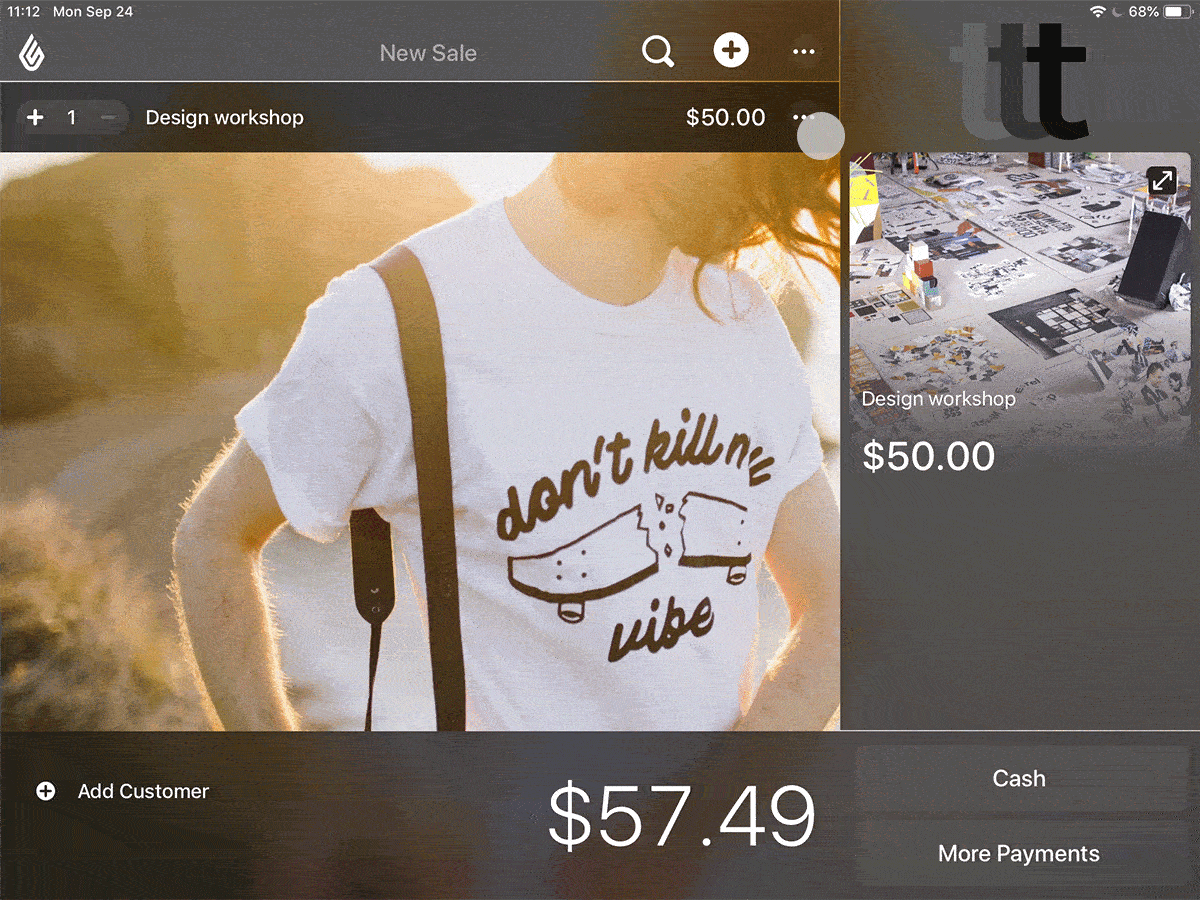Viewport: 1200px width, 900px height.
Task: Click the Add Customer plus icon
Action: pos(45,791)
